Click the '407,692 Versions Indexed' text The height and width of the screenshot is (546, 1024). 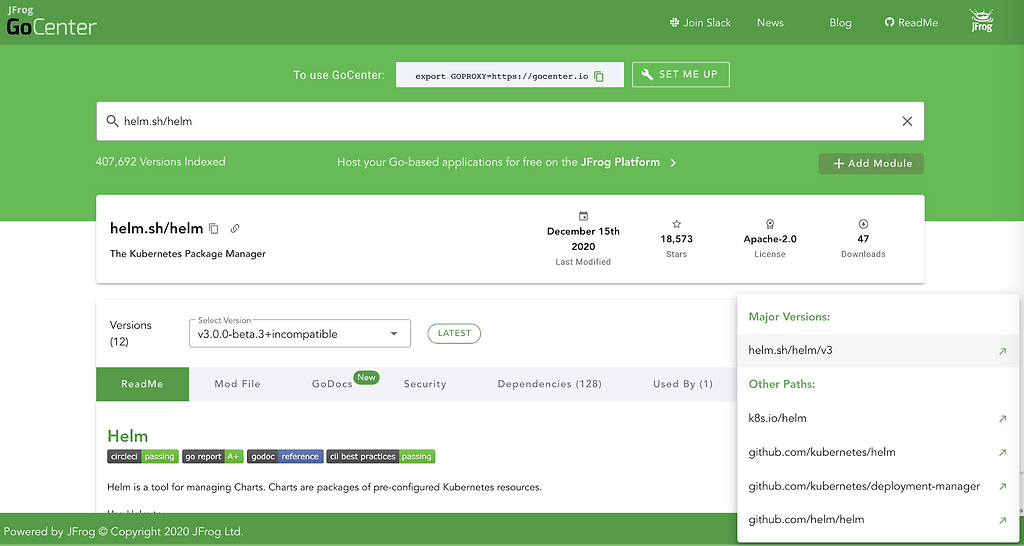click(161, 161)
